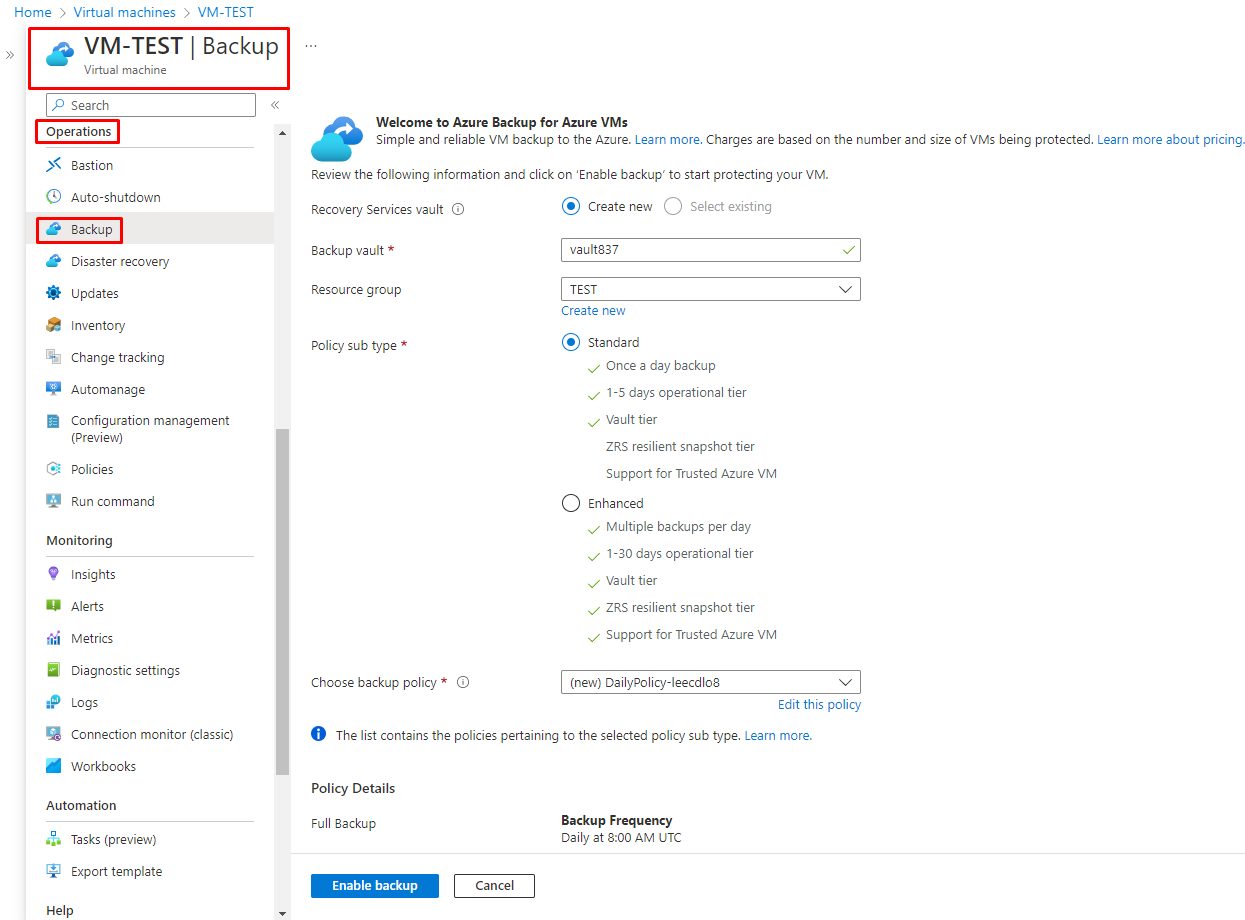Click the VM-TEST cloud icon in header
This screenshot has width=1245, height=920.
click(x=61, y=54)
